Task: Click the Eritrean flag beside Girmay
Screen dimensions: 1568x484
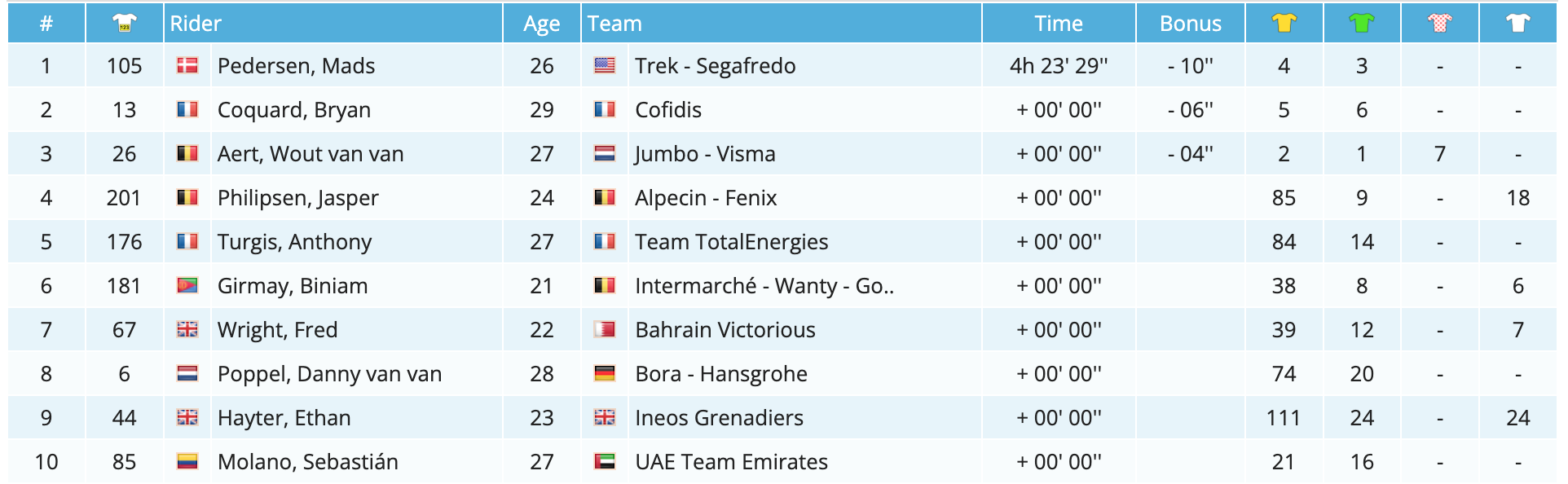Action: point(187,286)
